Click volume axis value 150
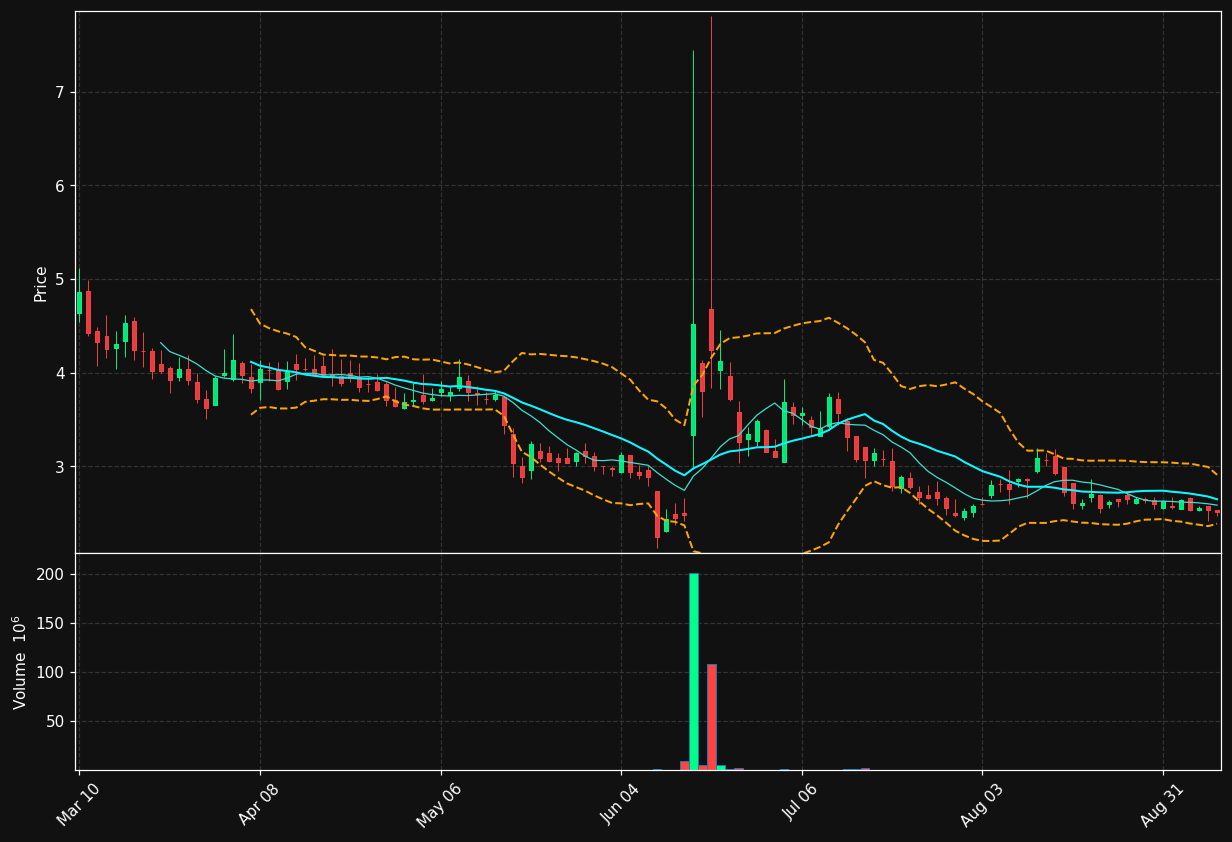 pos(51,624)
